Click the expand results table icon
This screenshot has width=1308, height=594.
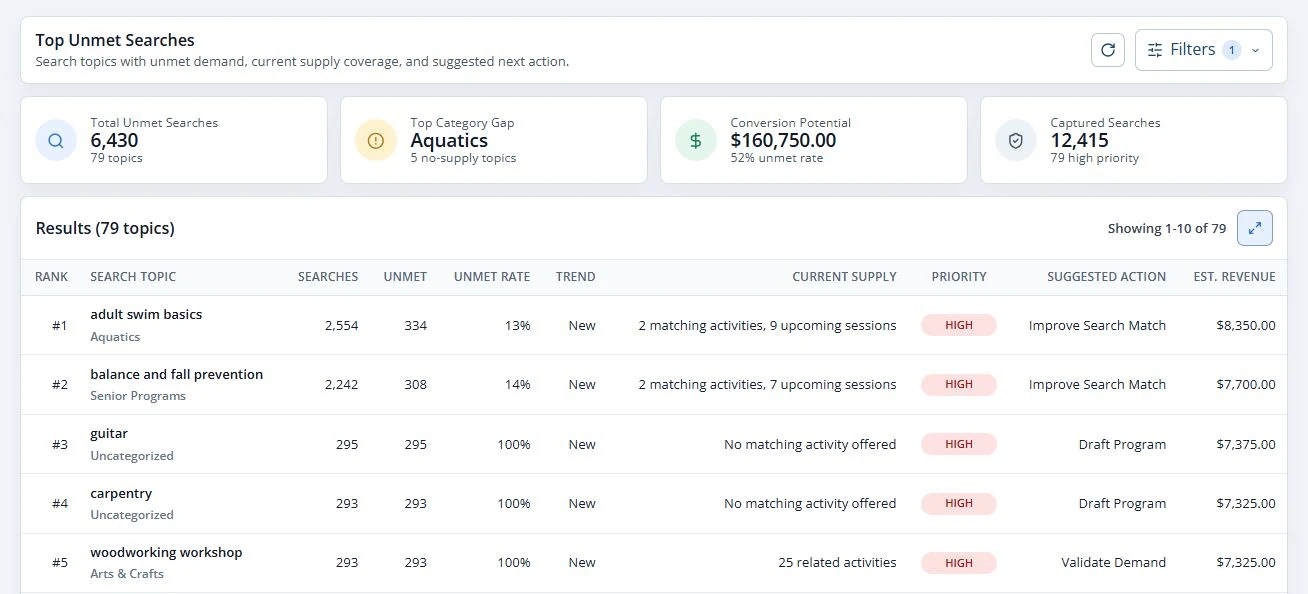coord(1255,228)
